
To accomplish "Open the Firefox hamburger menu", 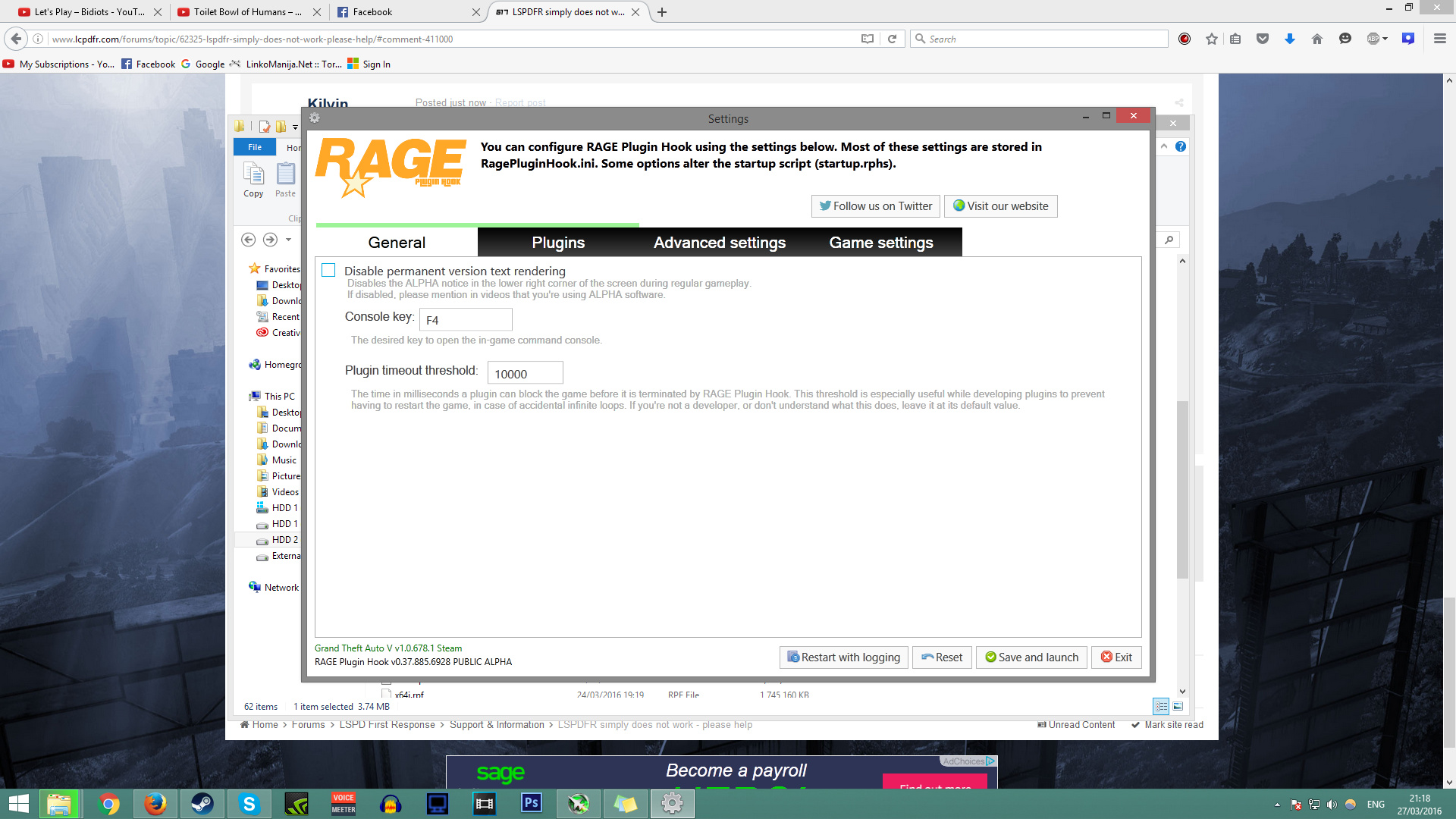I will click(x=1439, y=39).
